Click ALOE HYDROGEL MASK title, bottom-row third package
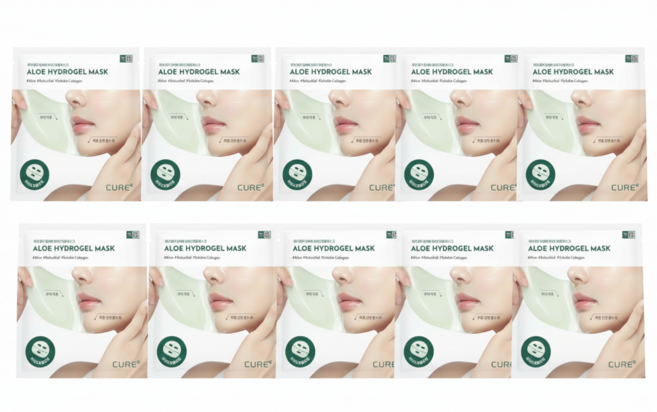 pyautogui.click(x=334, y=248)
